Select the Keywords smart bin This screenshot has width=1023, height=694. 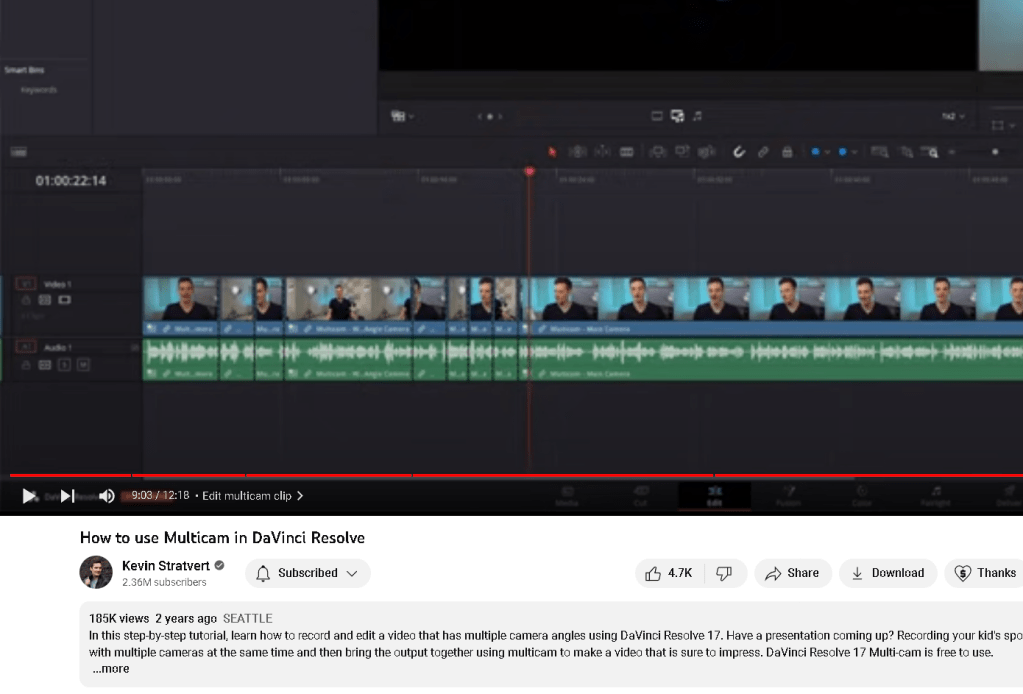click(38, 89)
